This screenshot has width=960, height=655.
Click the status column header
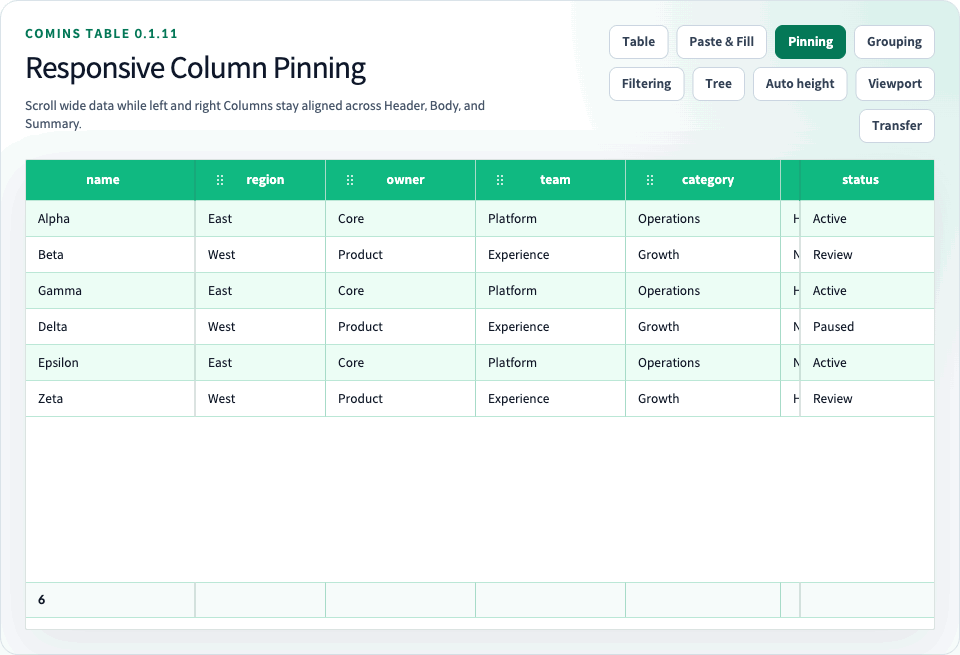coord(867,180)
